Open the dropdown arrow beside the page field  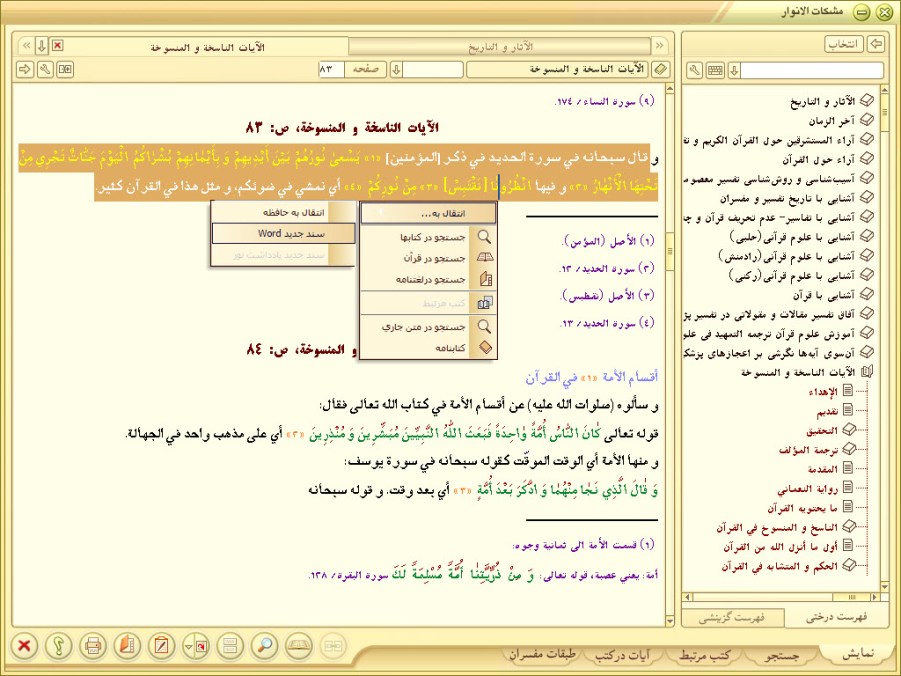[396, 70]
